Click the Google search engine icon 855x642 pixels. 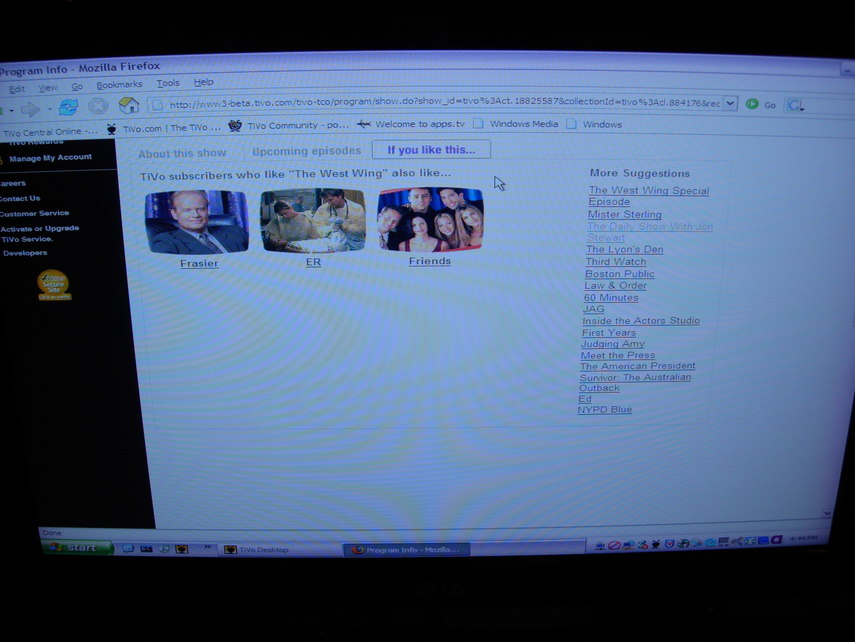pos(792,105)
